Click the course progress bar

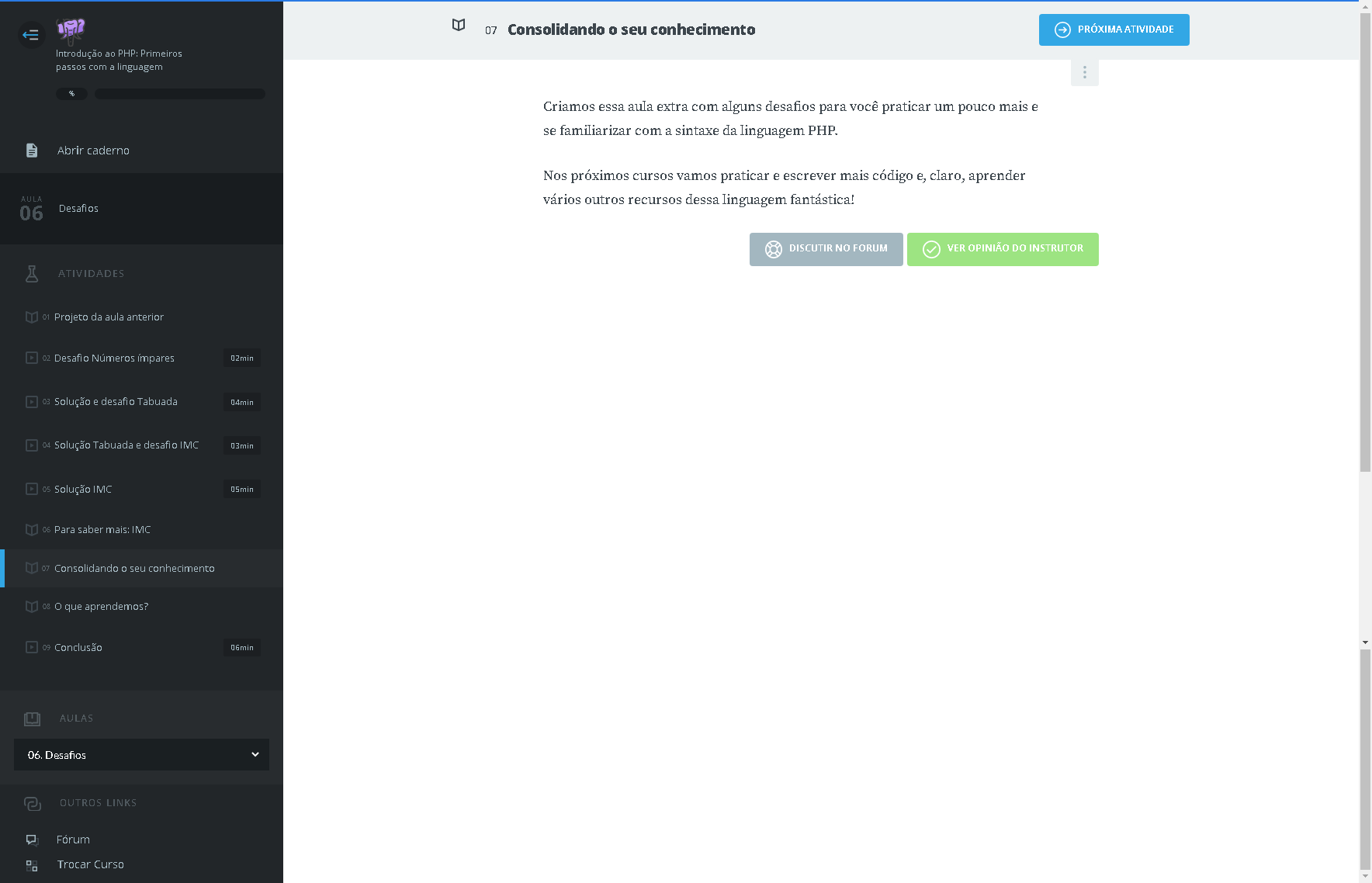pyautogui.click(x=179, y=94)
